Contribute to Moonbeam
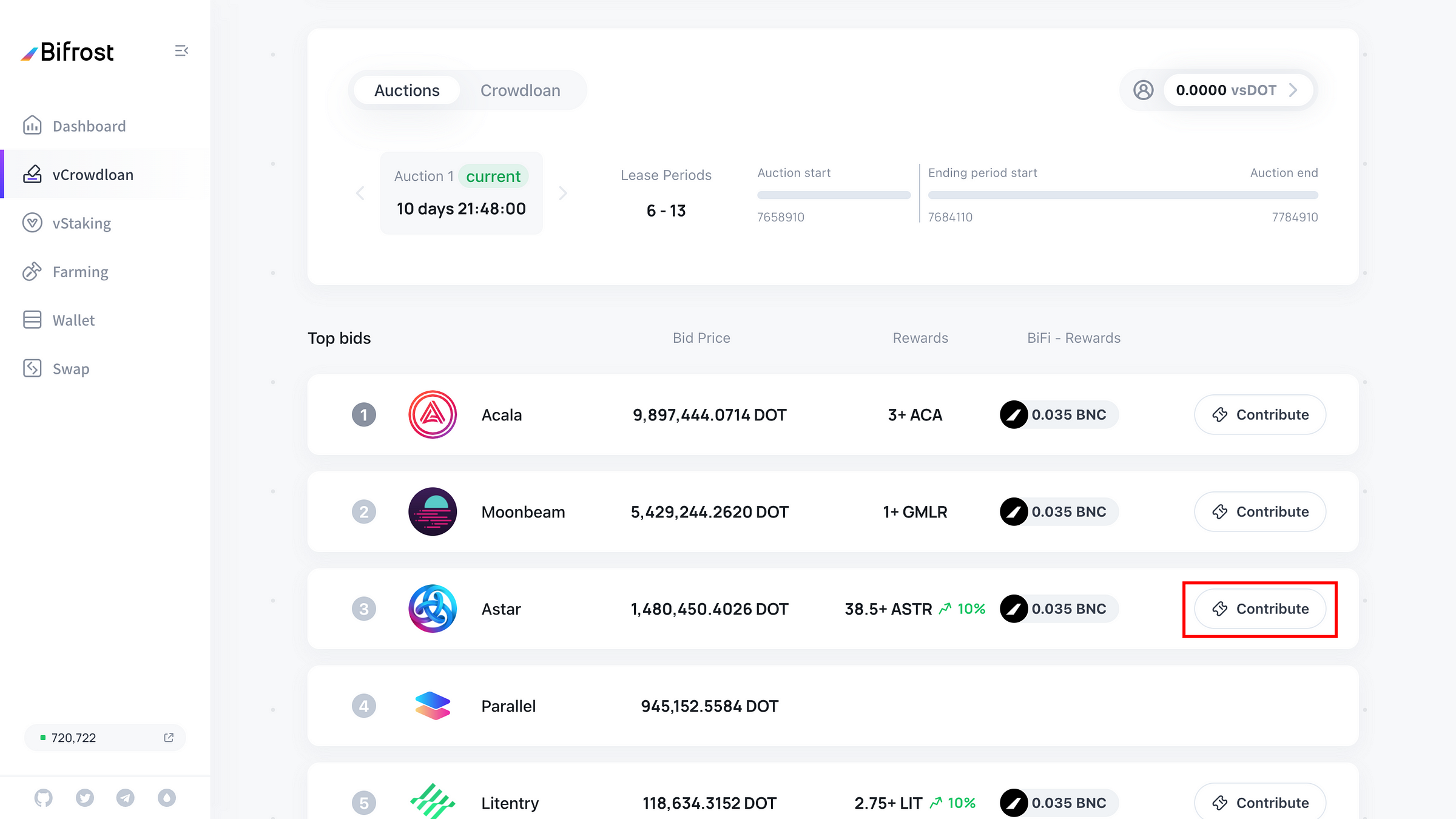This screenshot has height=819, width=1456. click(1260, 511)
